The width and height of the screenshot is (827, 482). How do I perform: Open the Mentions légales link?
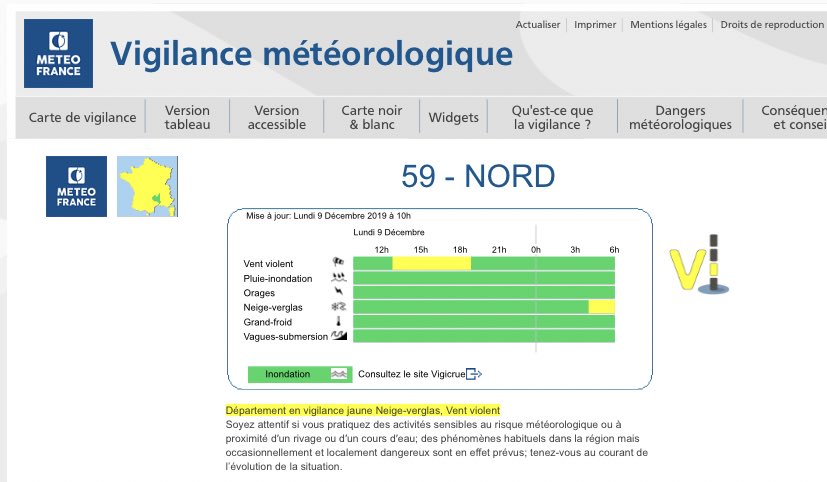(668, 24)
